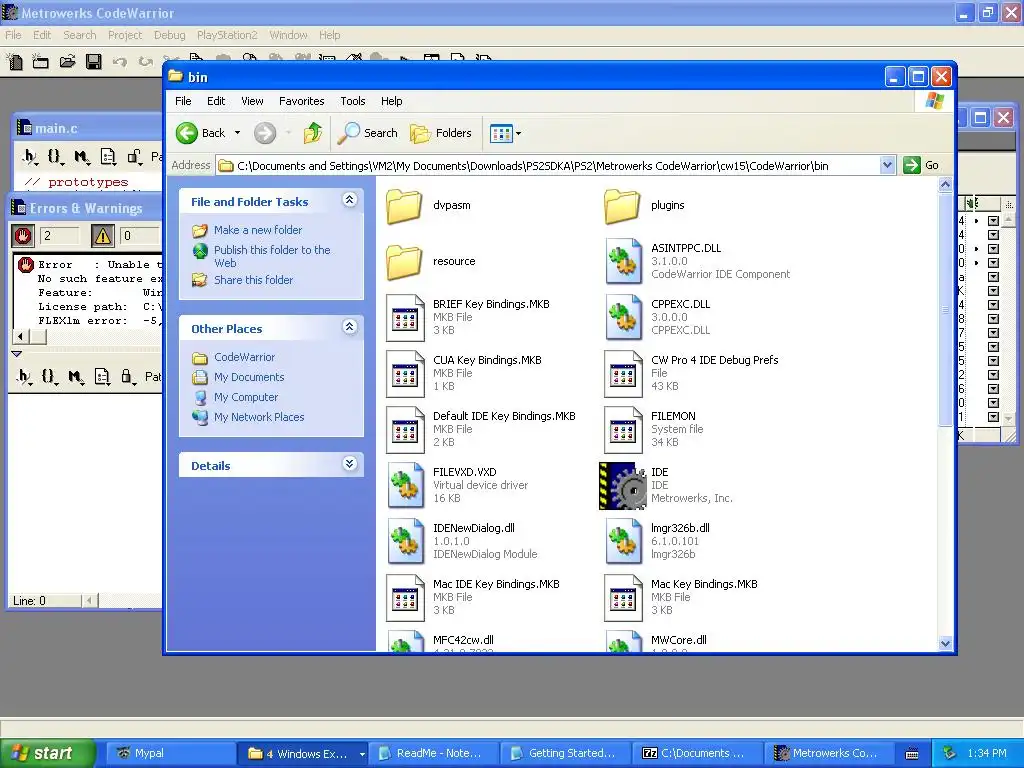
Task: Click Publish this folder to the Web
Action: pos(272,257)
